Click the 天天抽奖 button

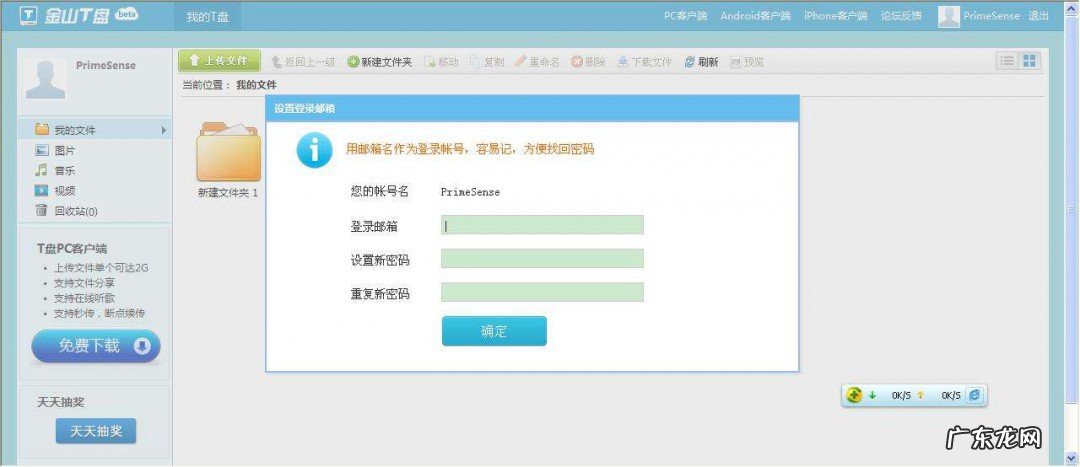tap(96, 431)
